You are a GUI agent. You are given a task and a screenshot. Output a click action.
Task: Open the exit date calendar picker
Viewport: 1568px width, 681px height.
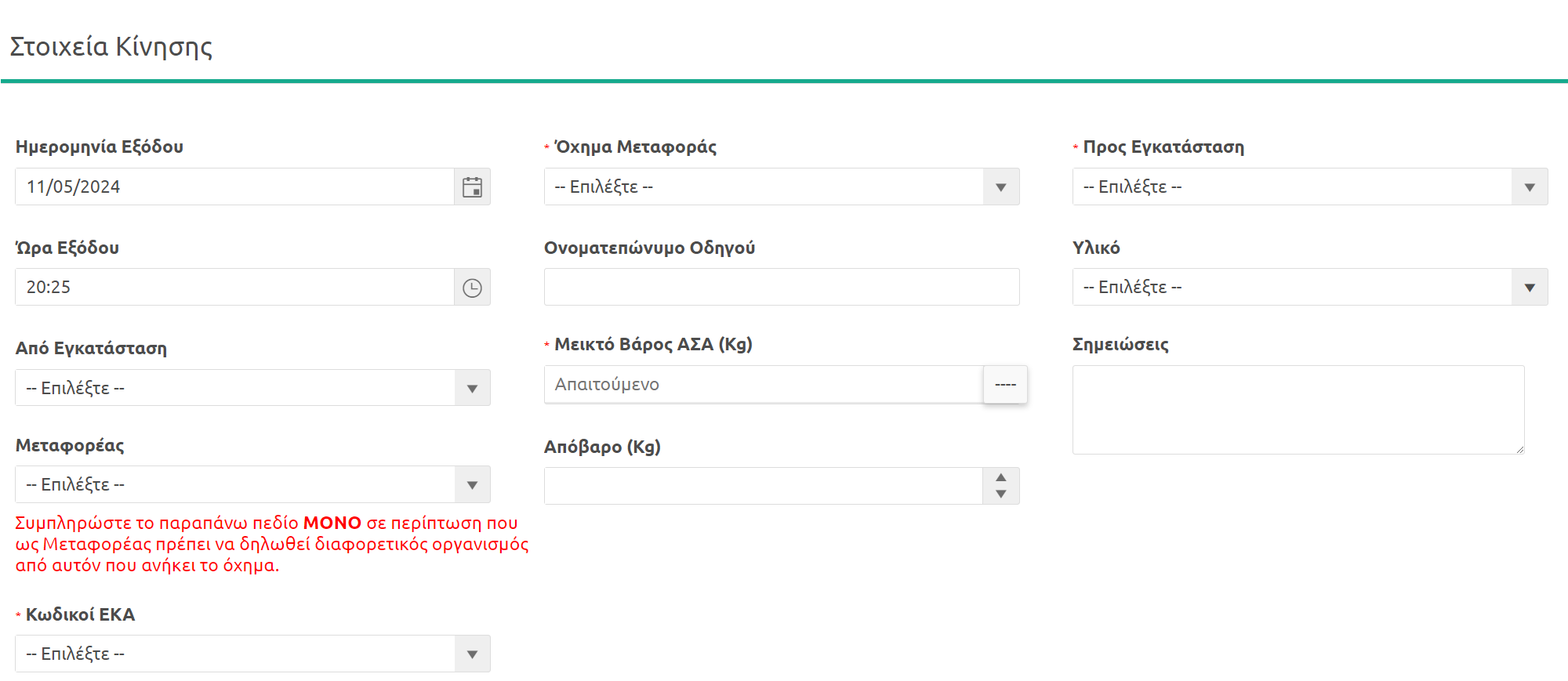pos(472,187)
